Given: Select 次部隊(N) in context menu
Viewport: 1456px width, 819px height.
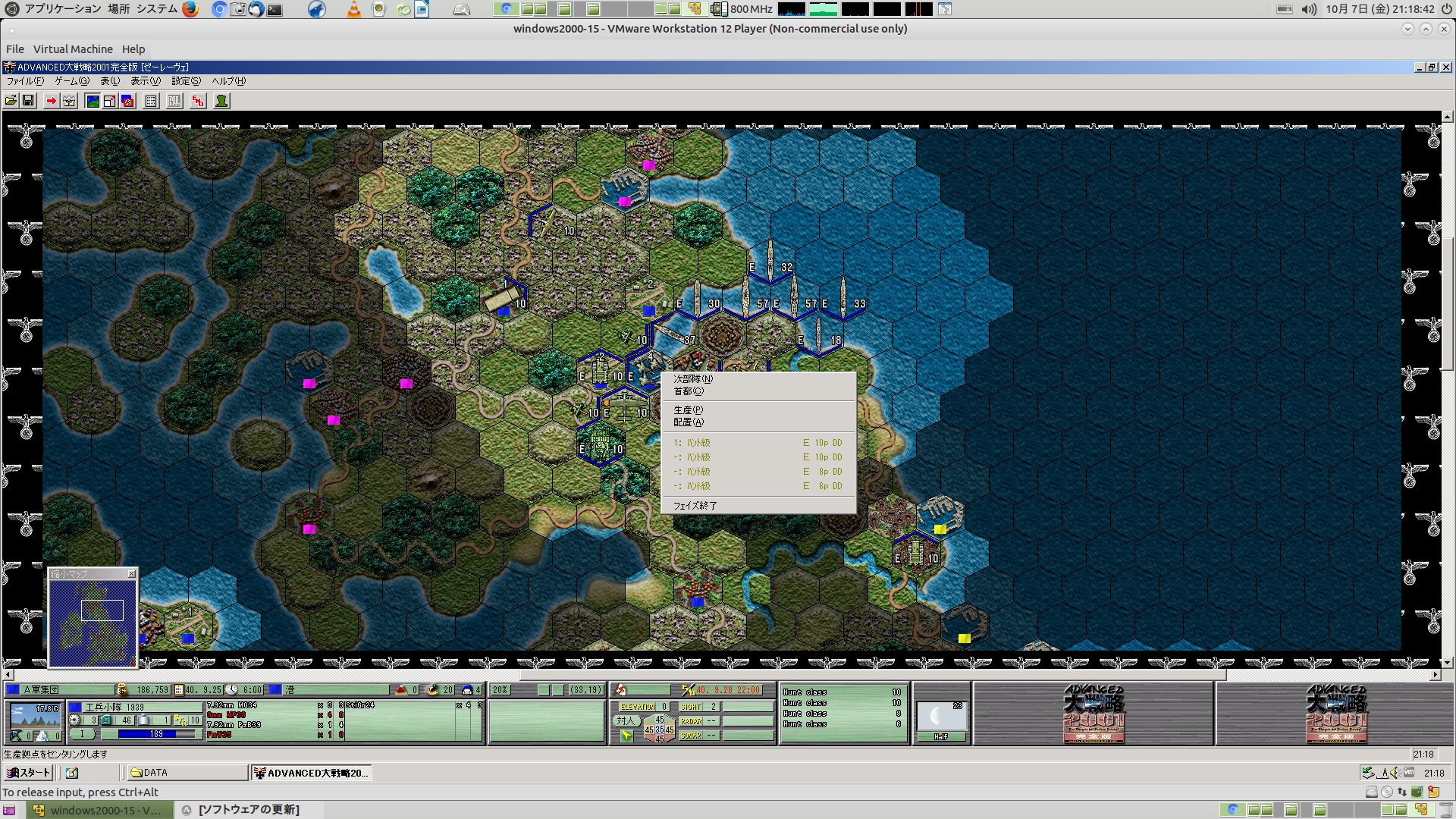Looking at the screenshot, I should tap(758, 378).
